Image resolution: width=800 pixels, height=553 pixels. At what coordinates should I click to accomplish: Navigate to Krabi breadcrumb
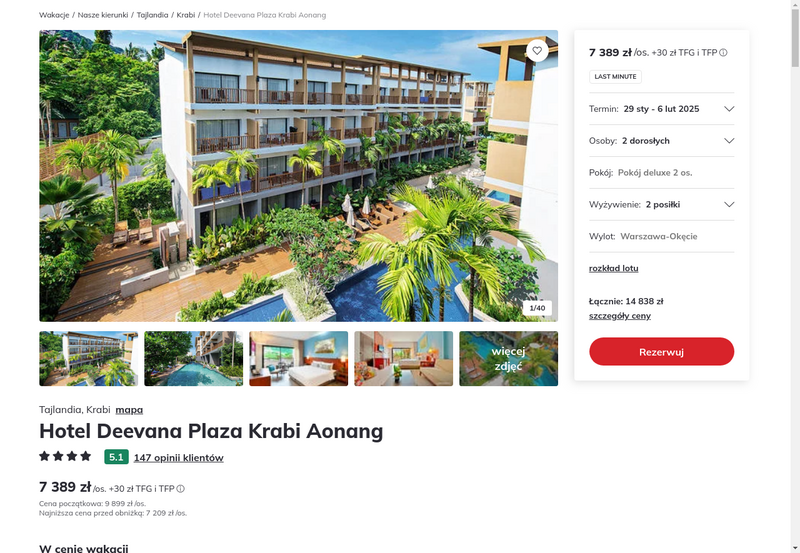tap(186, 15)
